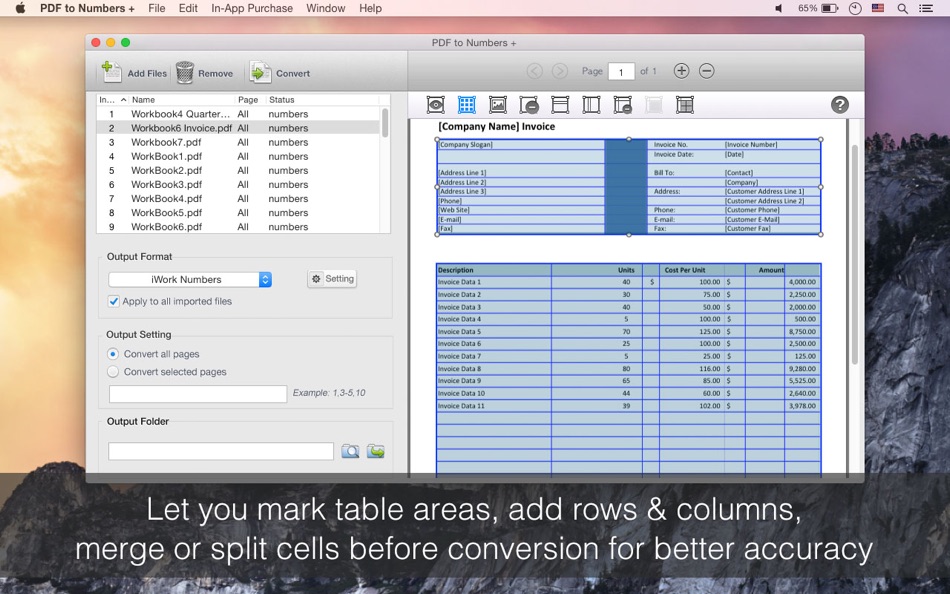The image size is (950, 594).
Task: Click the add column line tool
Action: pyautogui.click(x=591, y=105)
